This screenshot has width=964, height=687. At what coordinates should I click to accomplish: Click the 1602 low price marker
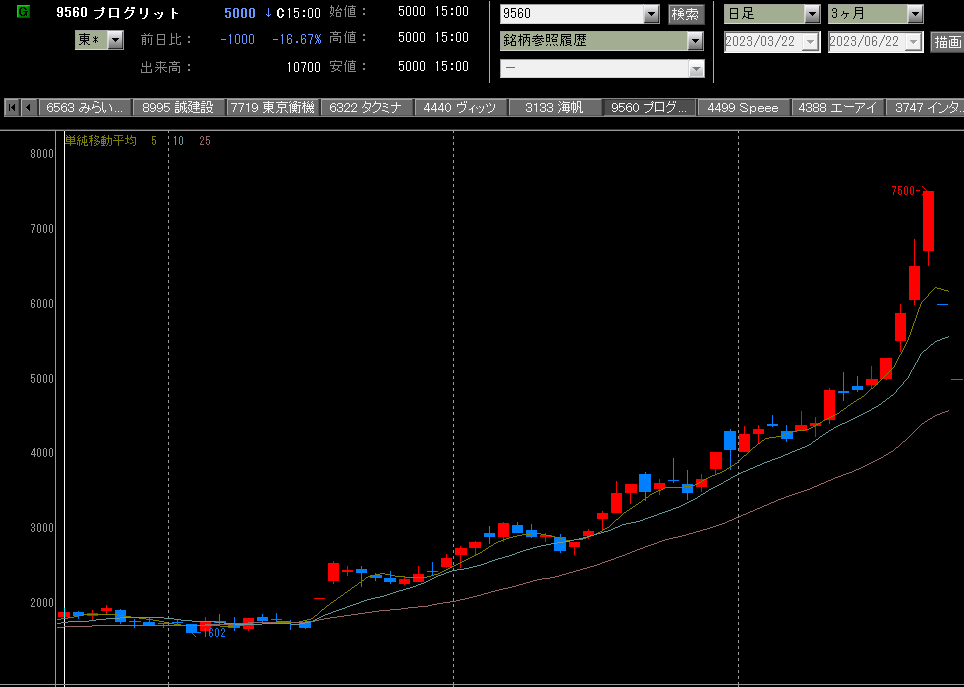pyautogui.click(x=211, y=633)
